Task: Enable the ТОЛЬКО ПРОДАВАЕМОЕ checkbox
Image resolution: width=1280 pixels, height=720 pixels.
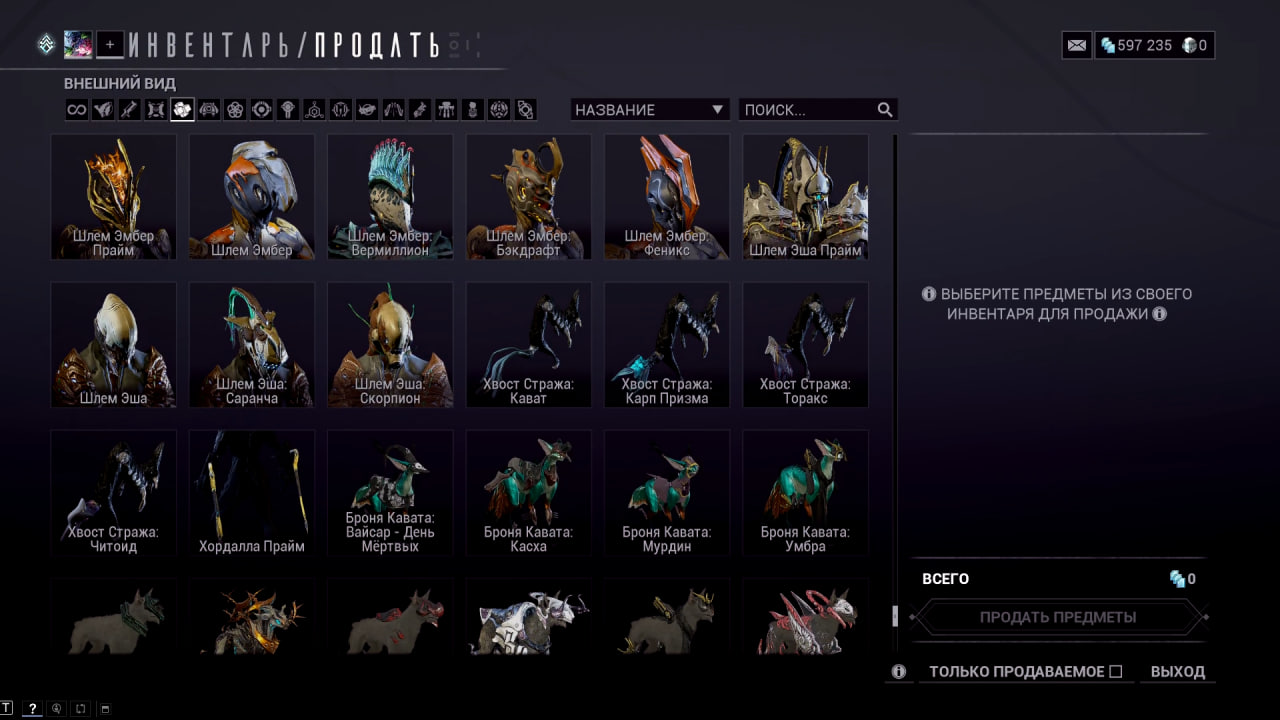Action: (x=1116, y=671)
